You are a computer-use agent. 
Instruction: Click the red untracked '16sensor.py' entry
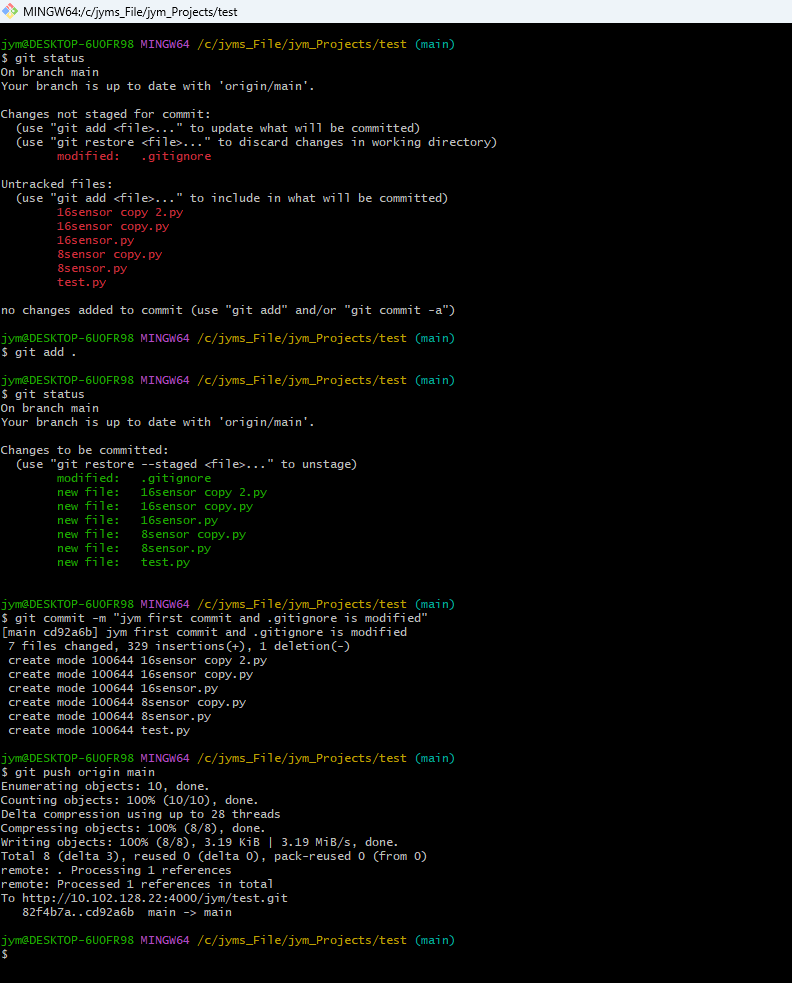(95, 240)
